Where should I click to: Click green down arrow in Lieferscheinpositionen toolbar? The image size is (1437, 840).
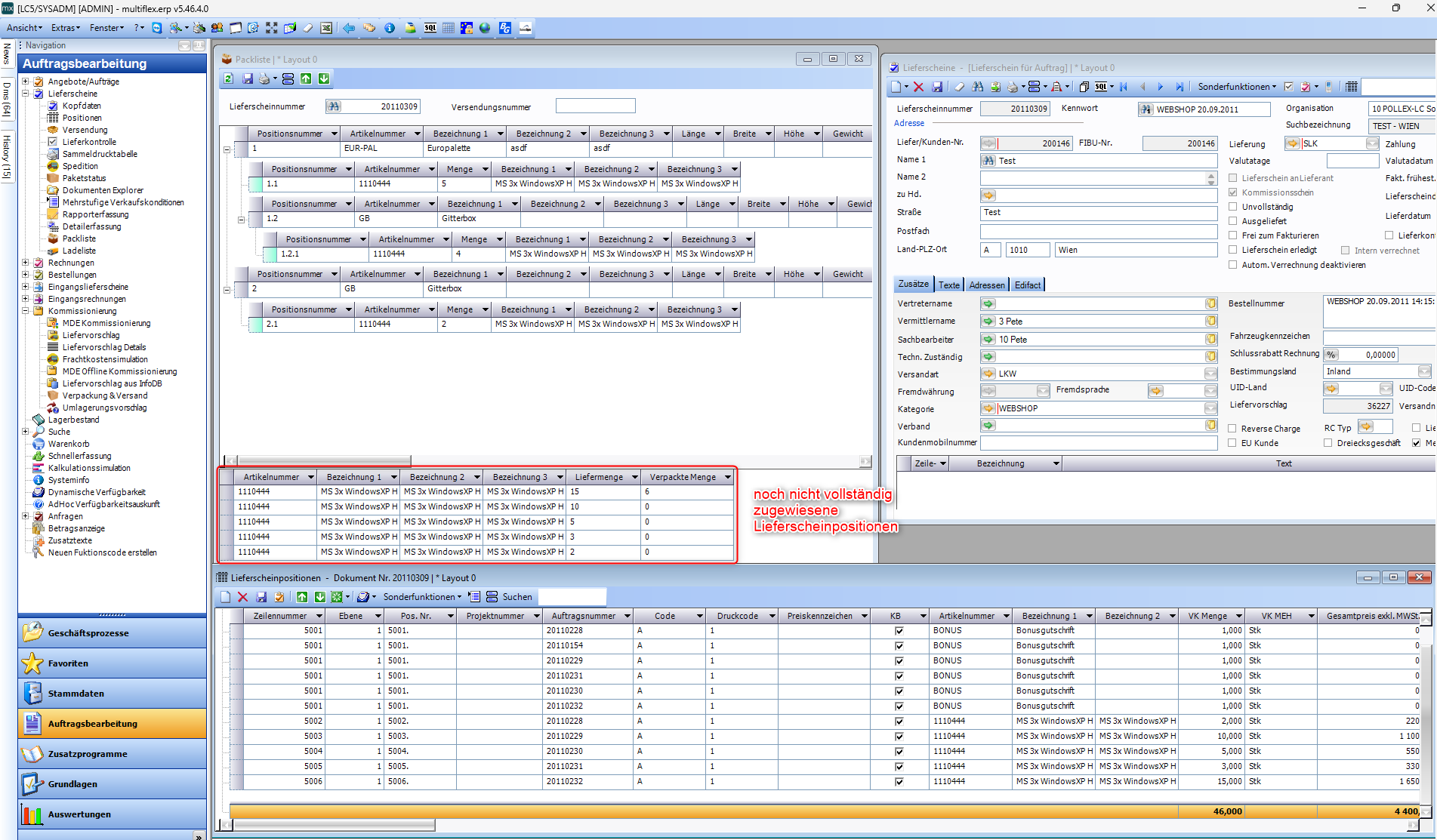[x=319, y=597]
